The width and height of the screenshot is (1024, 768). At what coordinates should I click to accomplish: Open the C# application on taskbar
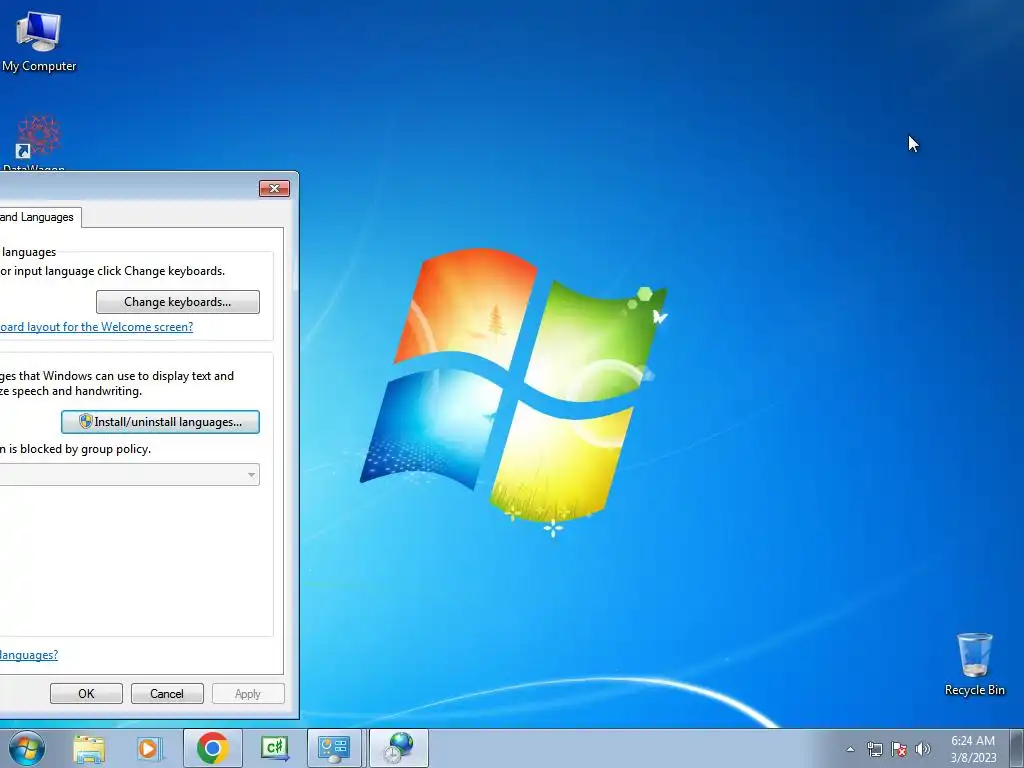point(274,748)
